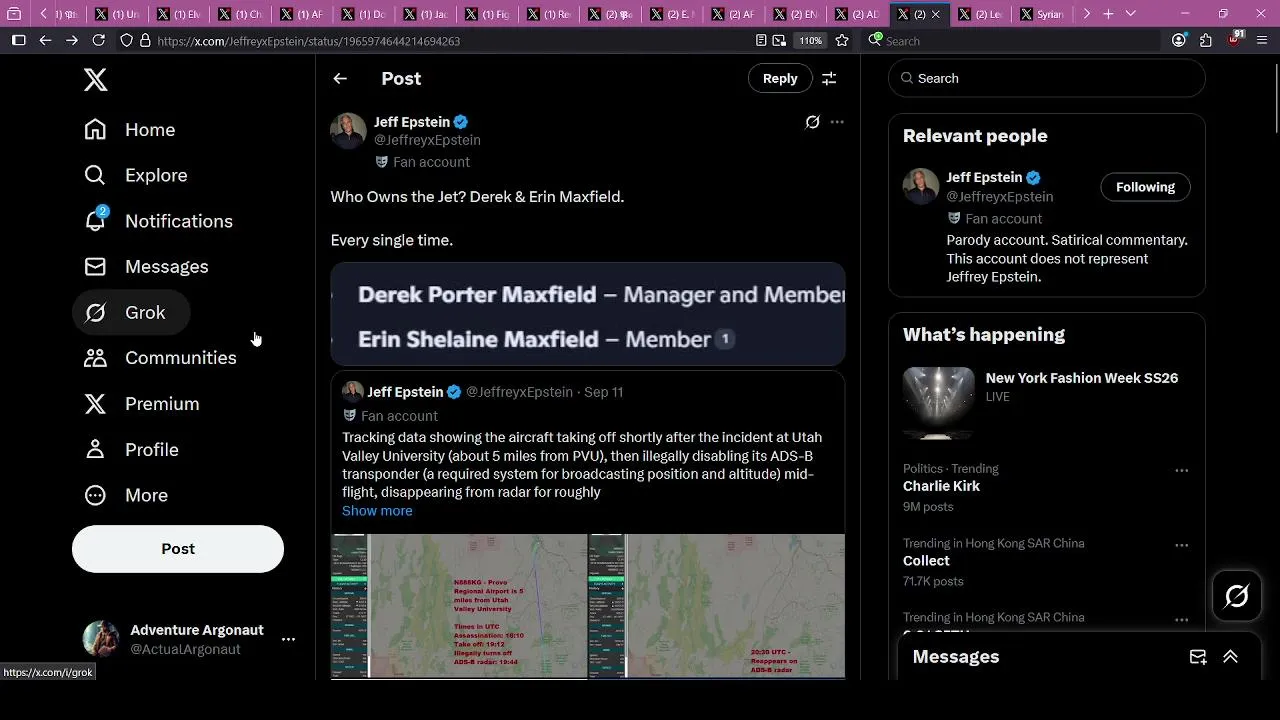Open the Derek Porter Maxfield image
The height and width of the screenshot is (720, 1280).
(588, 314)
